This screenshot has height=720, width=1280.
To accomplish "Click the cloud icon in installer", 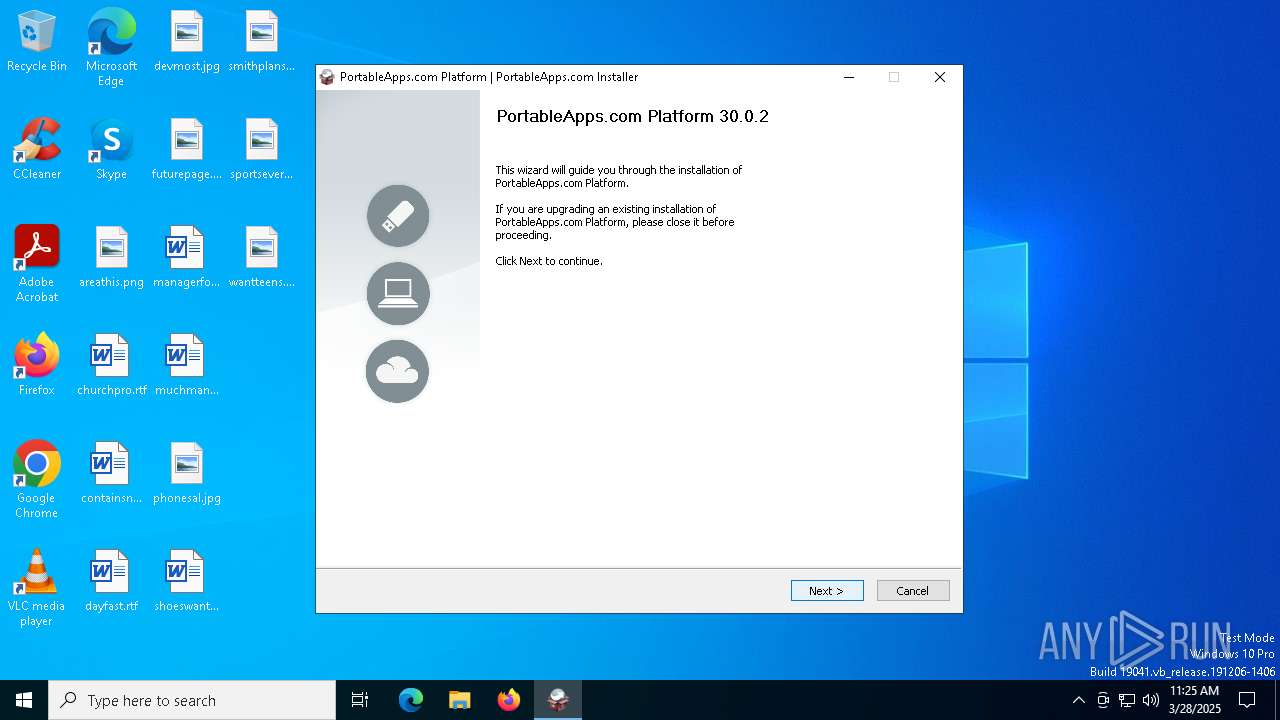I will pos(398,371).
